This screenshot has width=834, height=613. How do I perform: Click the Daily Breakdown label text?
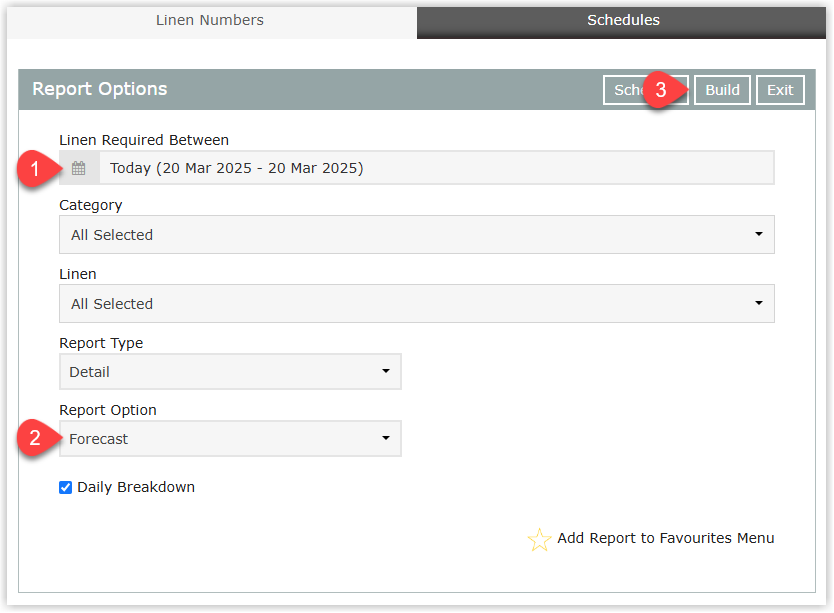pos(136,487)
